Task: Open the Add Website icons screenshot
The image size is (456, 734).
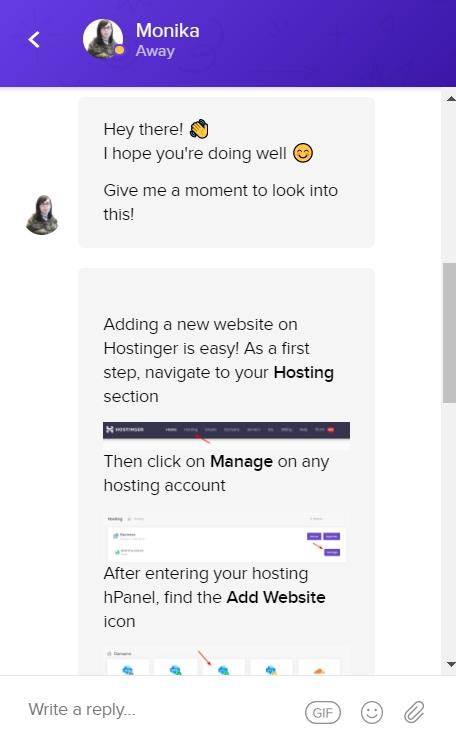Action: (x=224, y=661)
